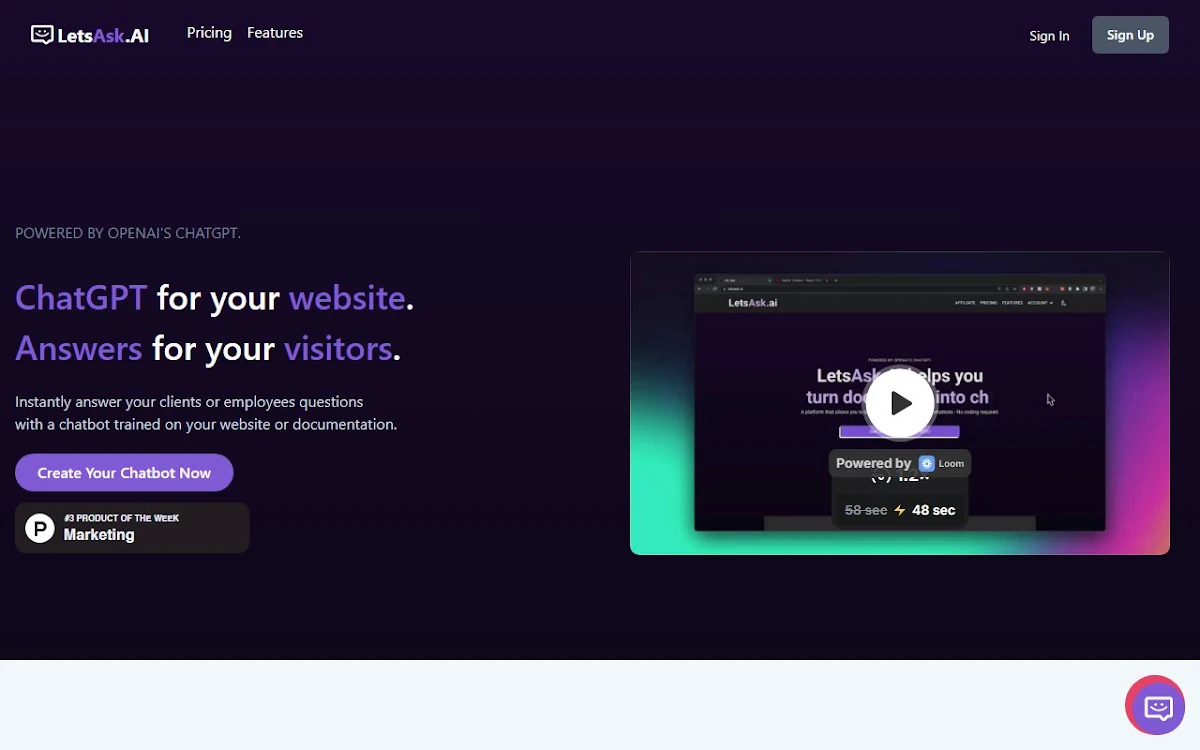1200x750 pixels.
Task: Open the Pricing page
Action: 209,33
